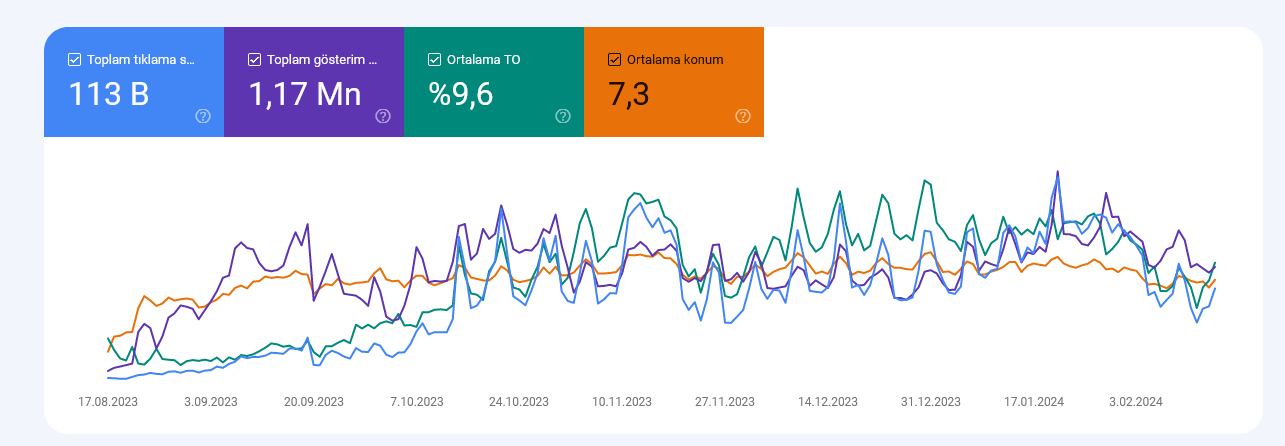Uncheck the Ortalama TO checkbox
This screenshot has width=1285, height=446.
(434, 59)
